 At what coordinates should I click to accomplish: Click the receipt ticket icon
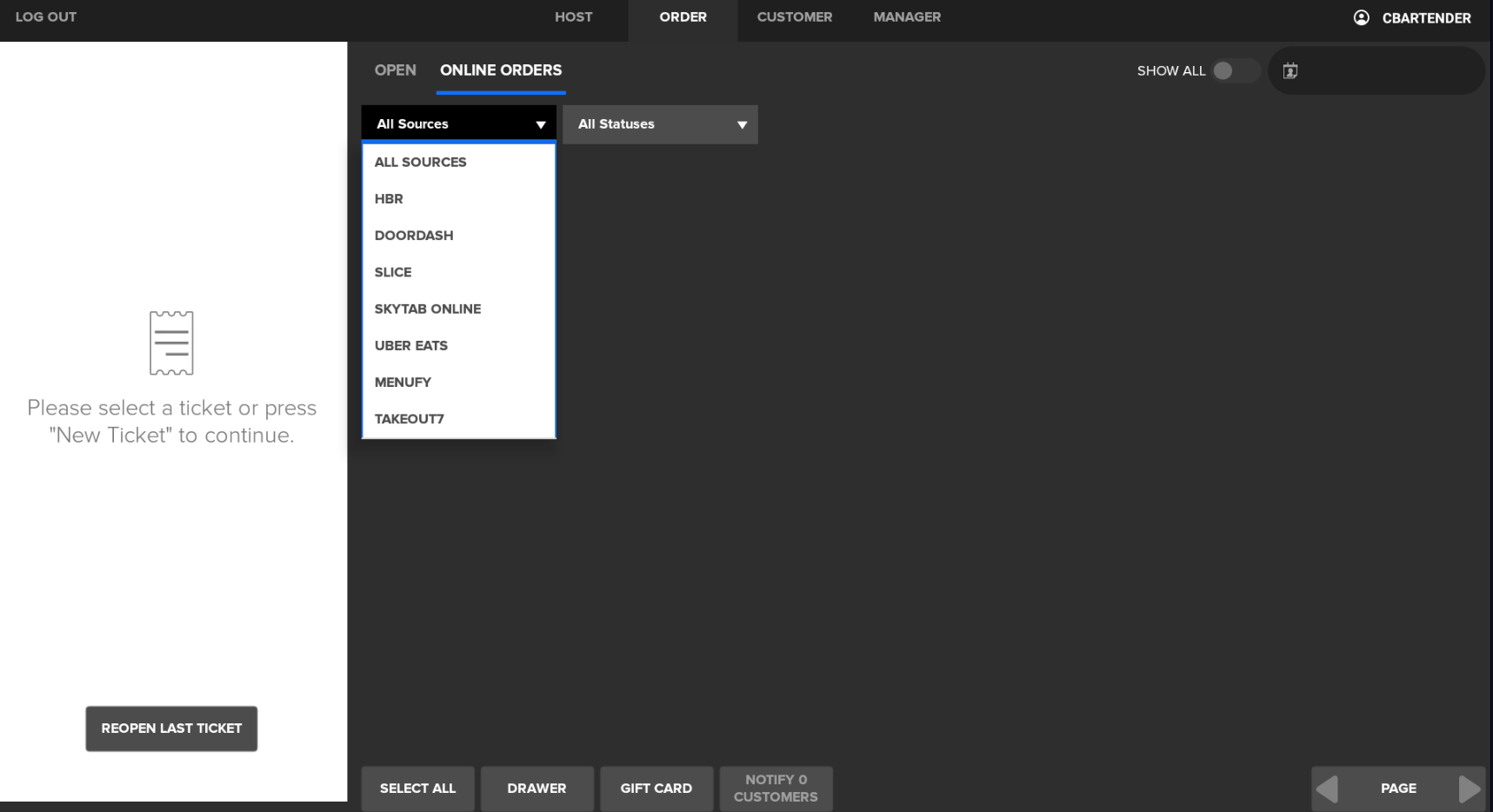tap(171, 343)
